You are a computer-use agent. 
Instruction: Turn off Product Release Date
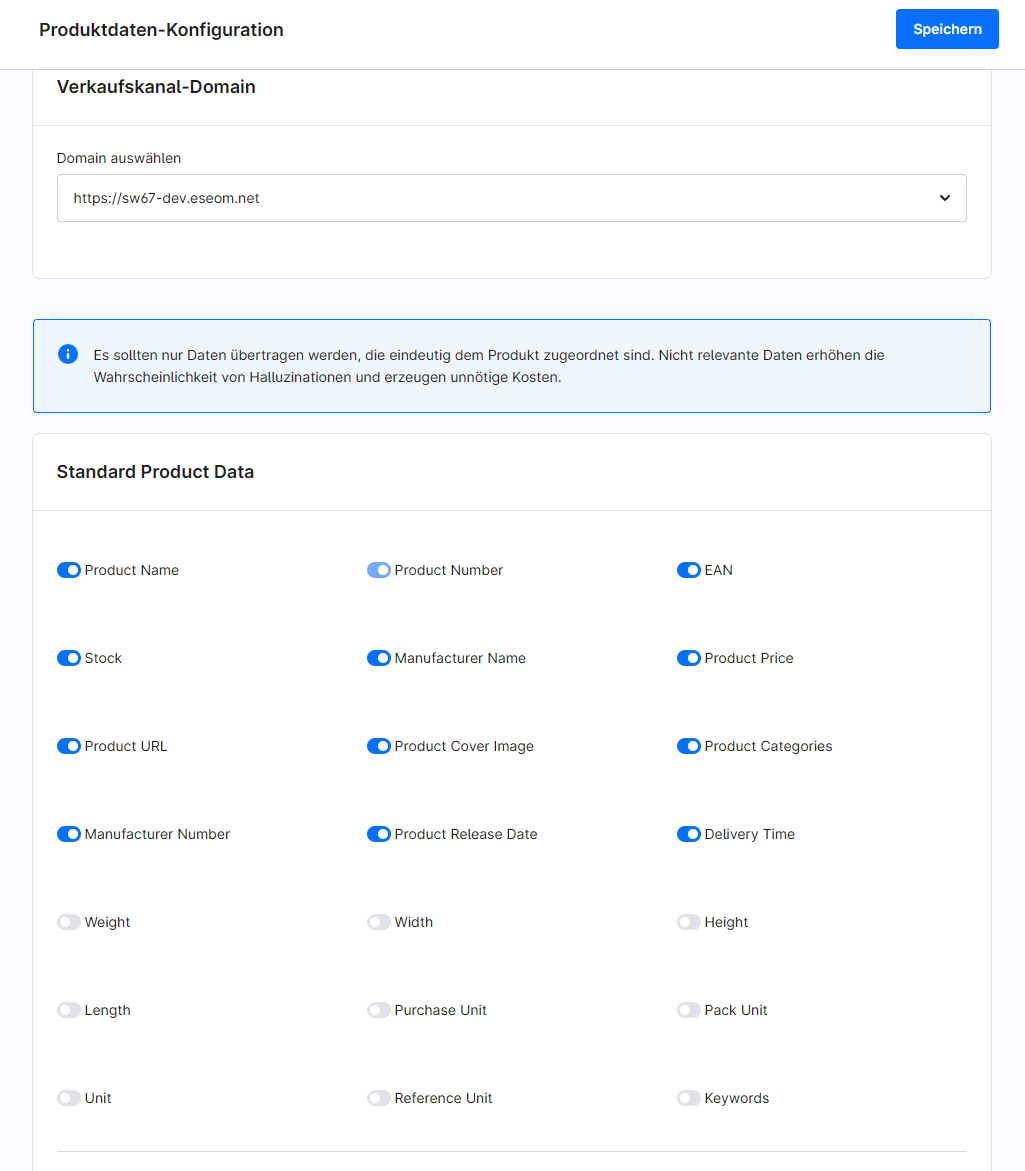click(x=378, y=834)
